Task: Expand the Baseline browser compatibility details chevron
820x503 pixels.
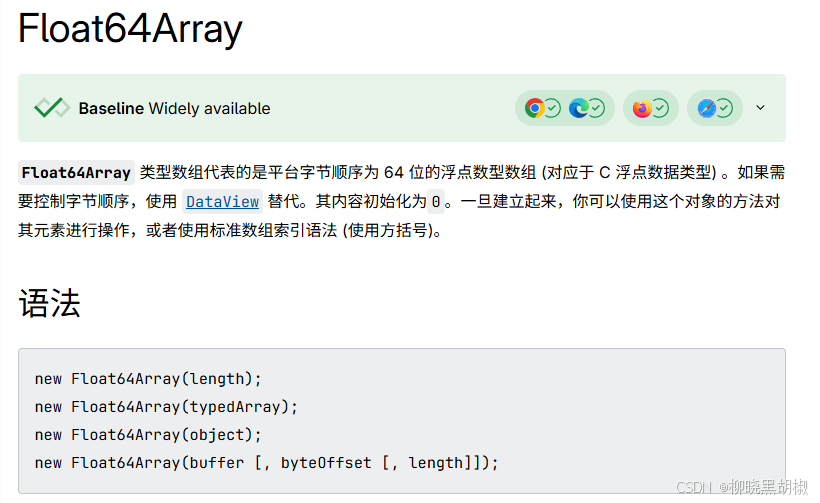Action: tap(760, 108)
